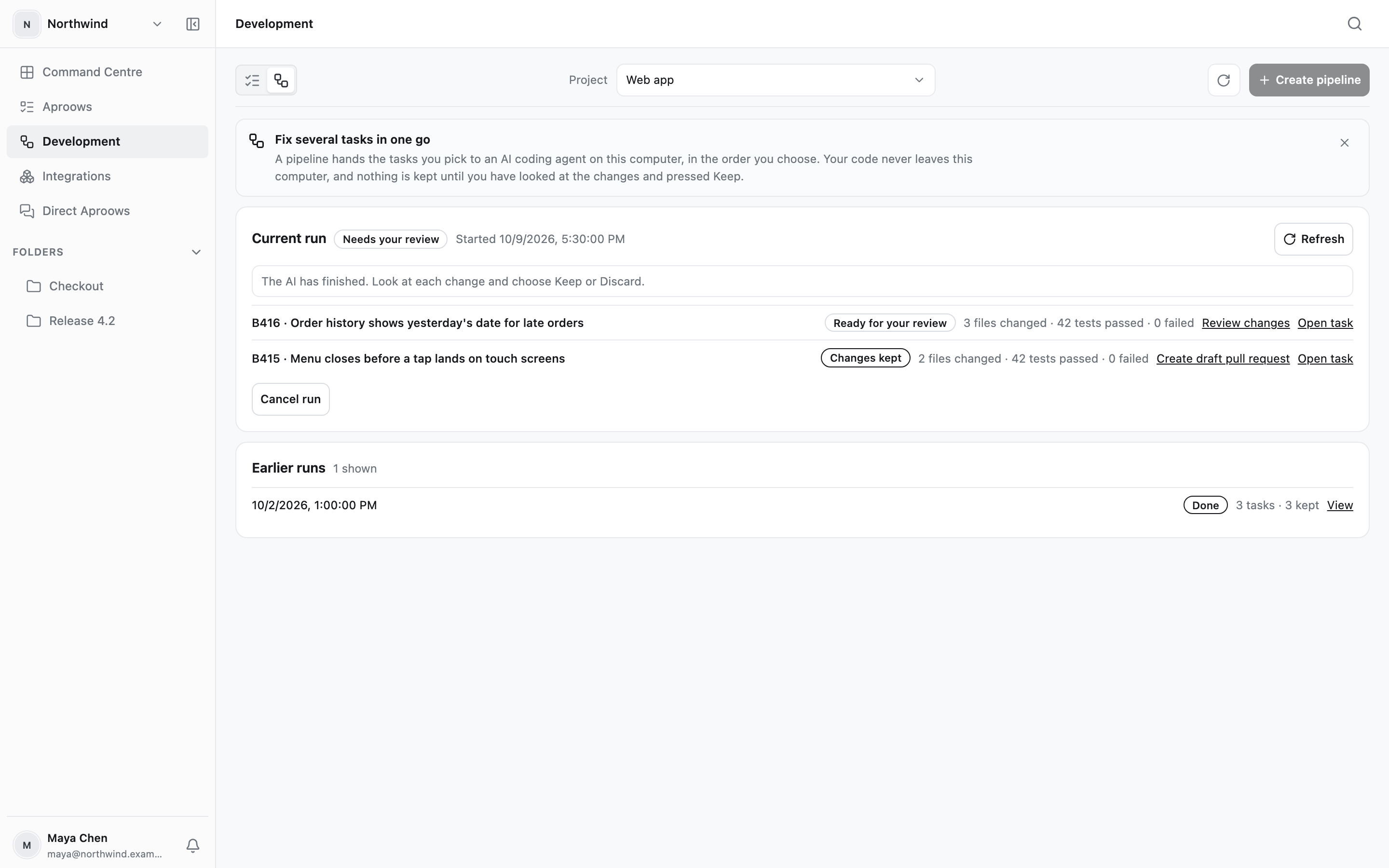1389x868 pixels.
Task: Click the 'The AI has finished' message box
Action: pyautogui.click(x=802, y=281)
